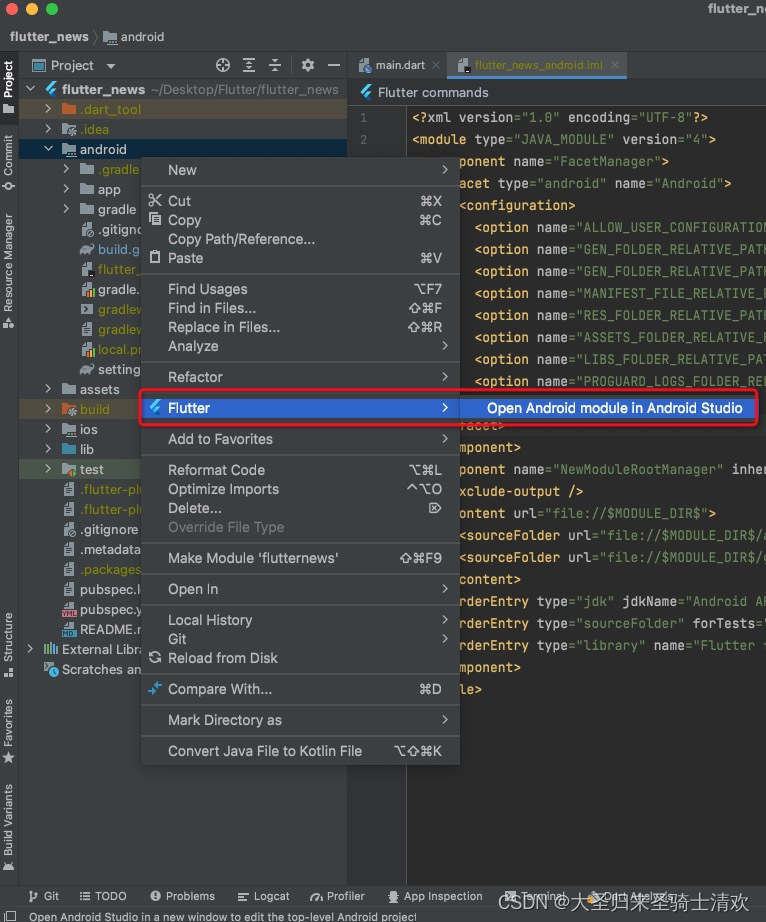The height and width of the screenshot is (922, 766).
Task: Open the Problems tool window
Action: pos(182,896)
